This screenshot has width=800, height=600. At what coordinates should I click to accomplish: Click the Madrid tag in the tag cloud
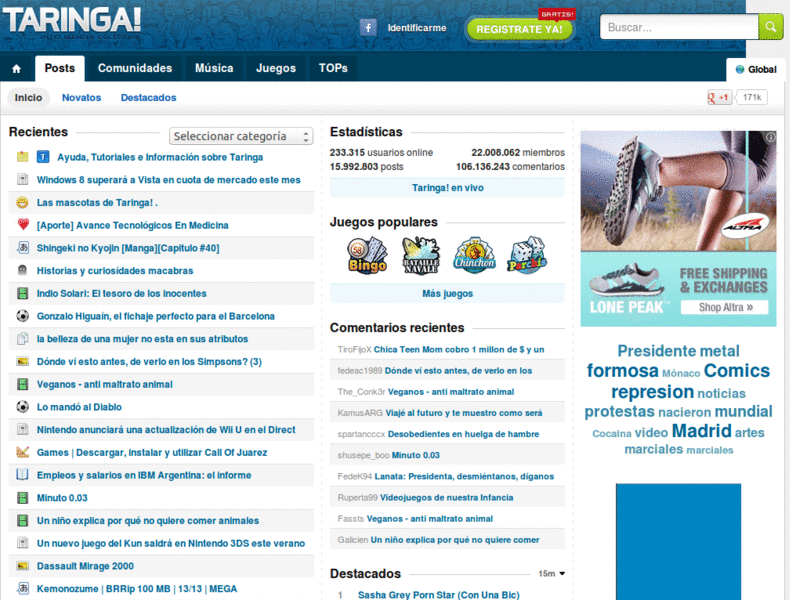click(702, 431)
